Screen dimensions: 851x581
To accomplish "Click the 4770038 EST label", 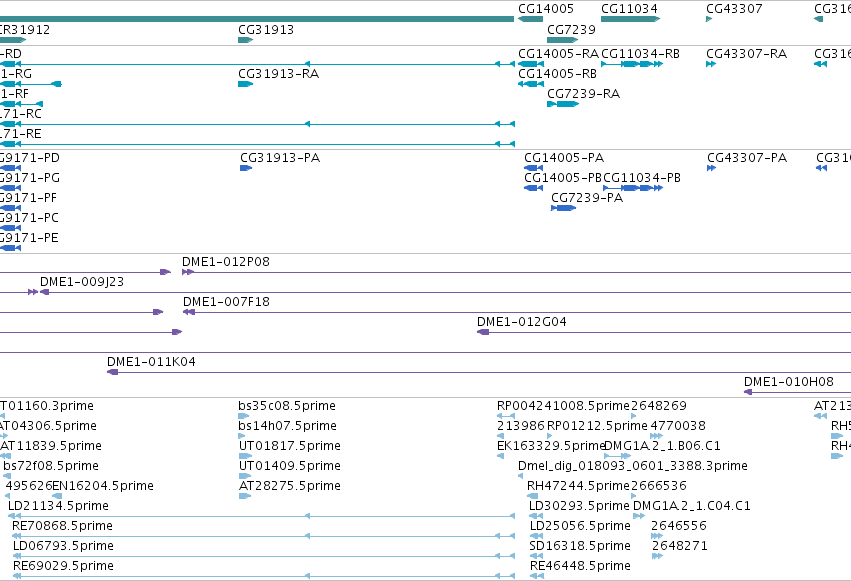I will (678, 426).
